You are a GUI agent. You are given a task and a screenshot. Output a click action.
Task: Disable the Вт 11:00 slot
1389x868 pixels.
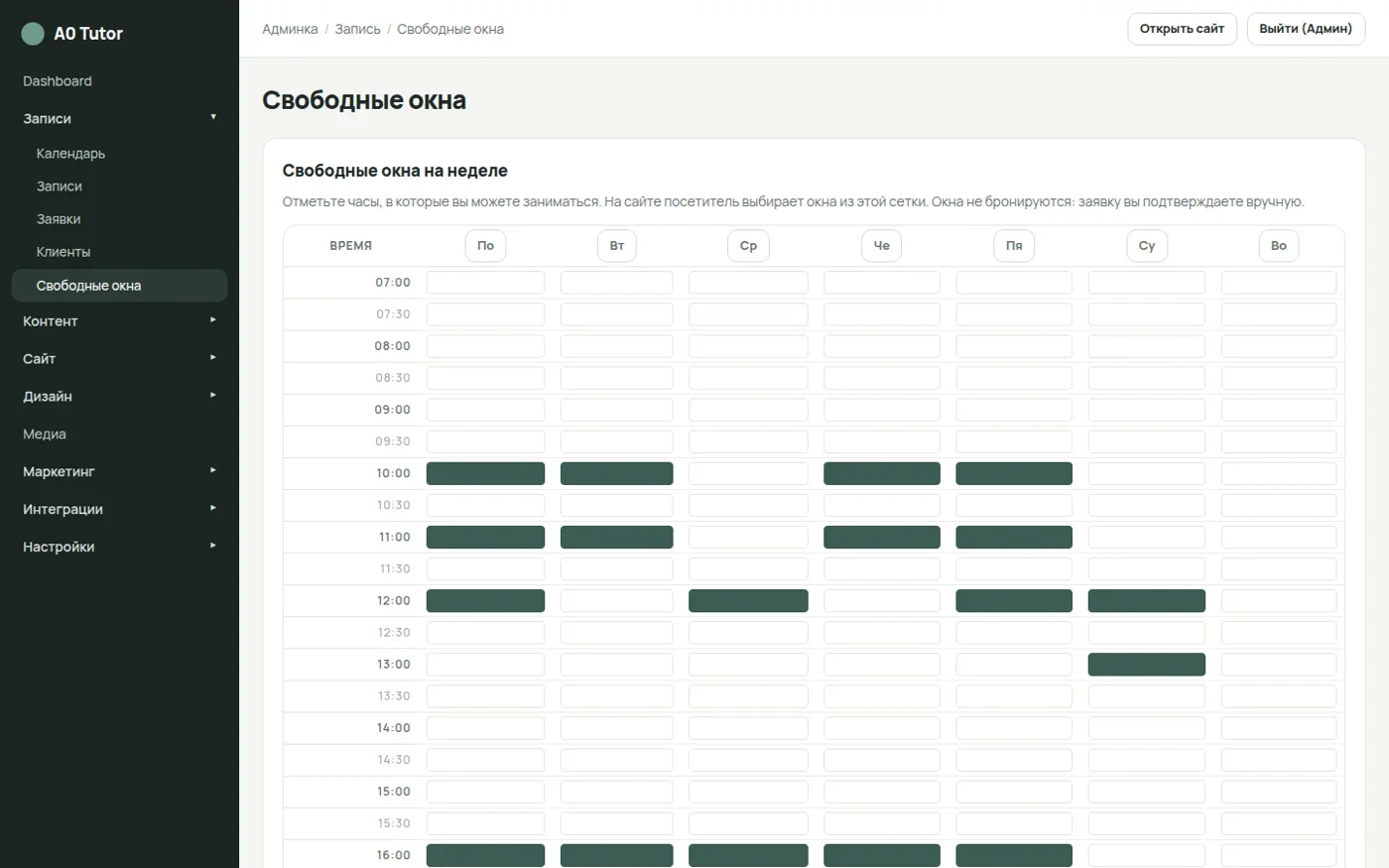617,537
